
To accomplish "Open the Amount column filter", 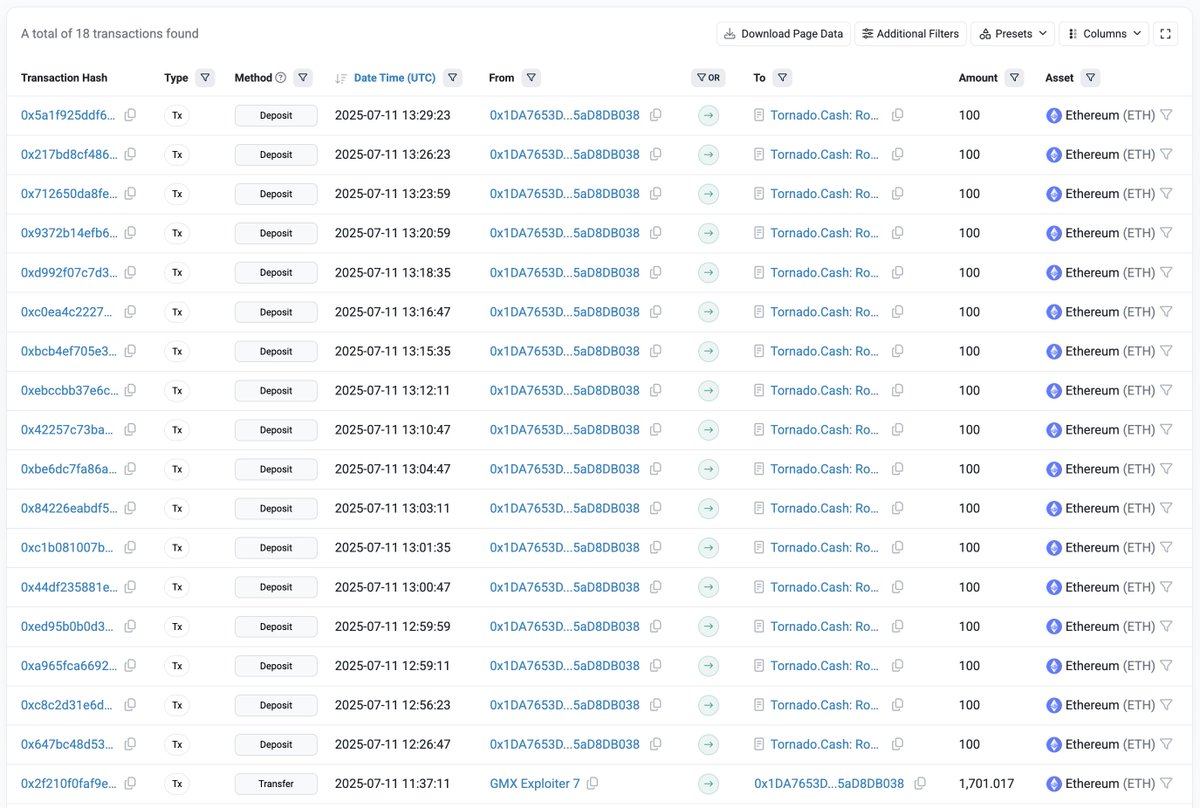I will coord(1015,78).
